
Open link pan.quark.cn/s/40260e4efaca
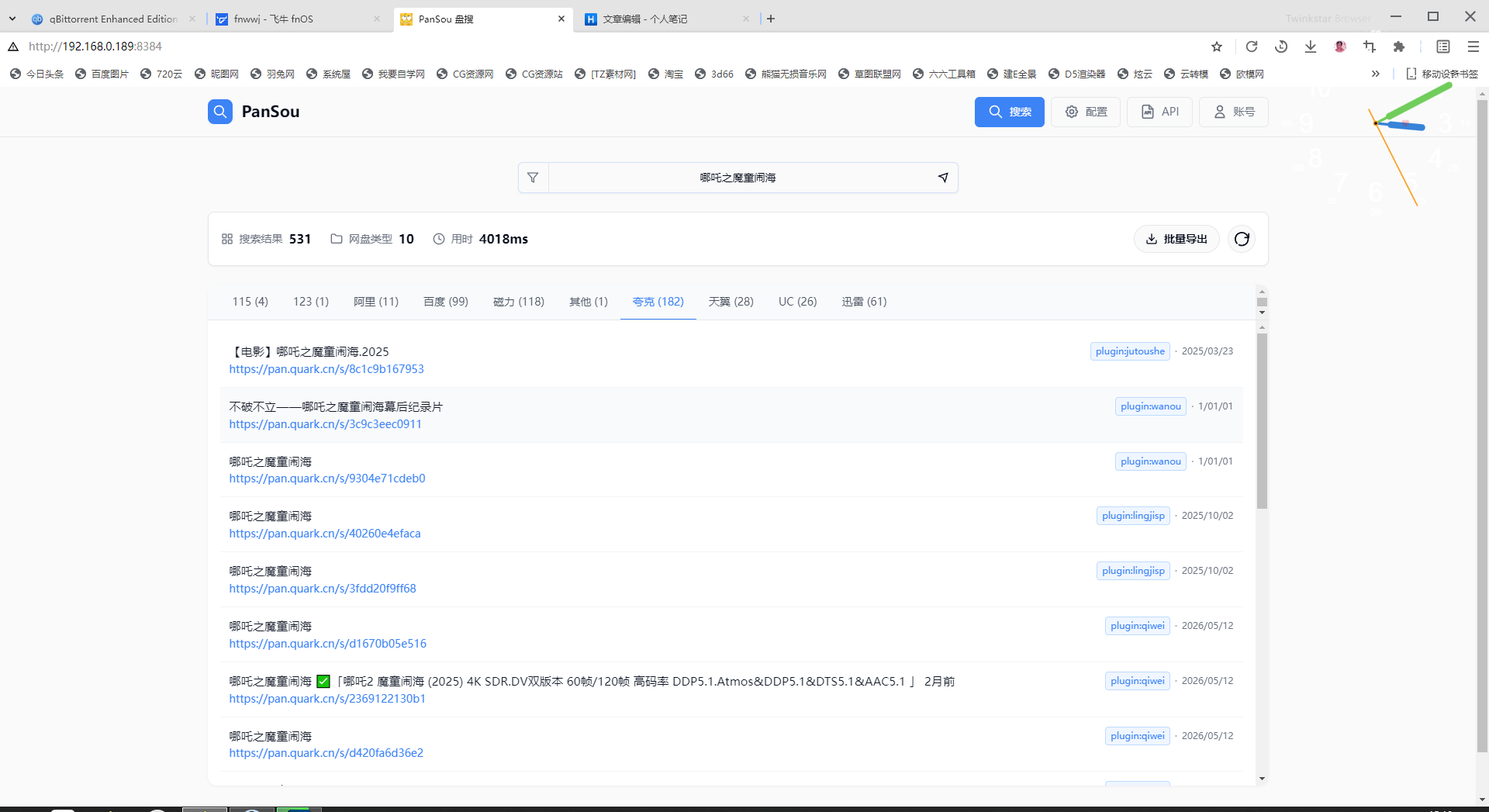pyautogui.click(x=325, y=534)
